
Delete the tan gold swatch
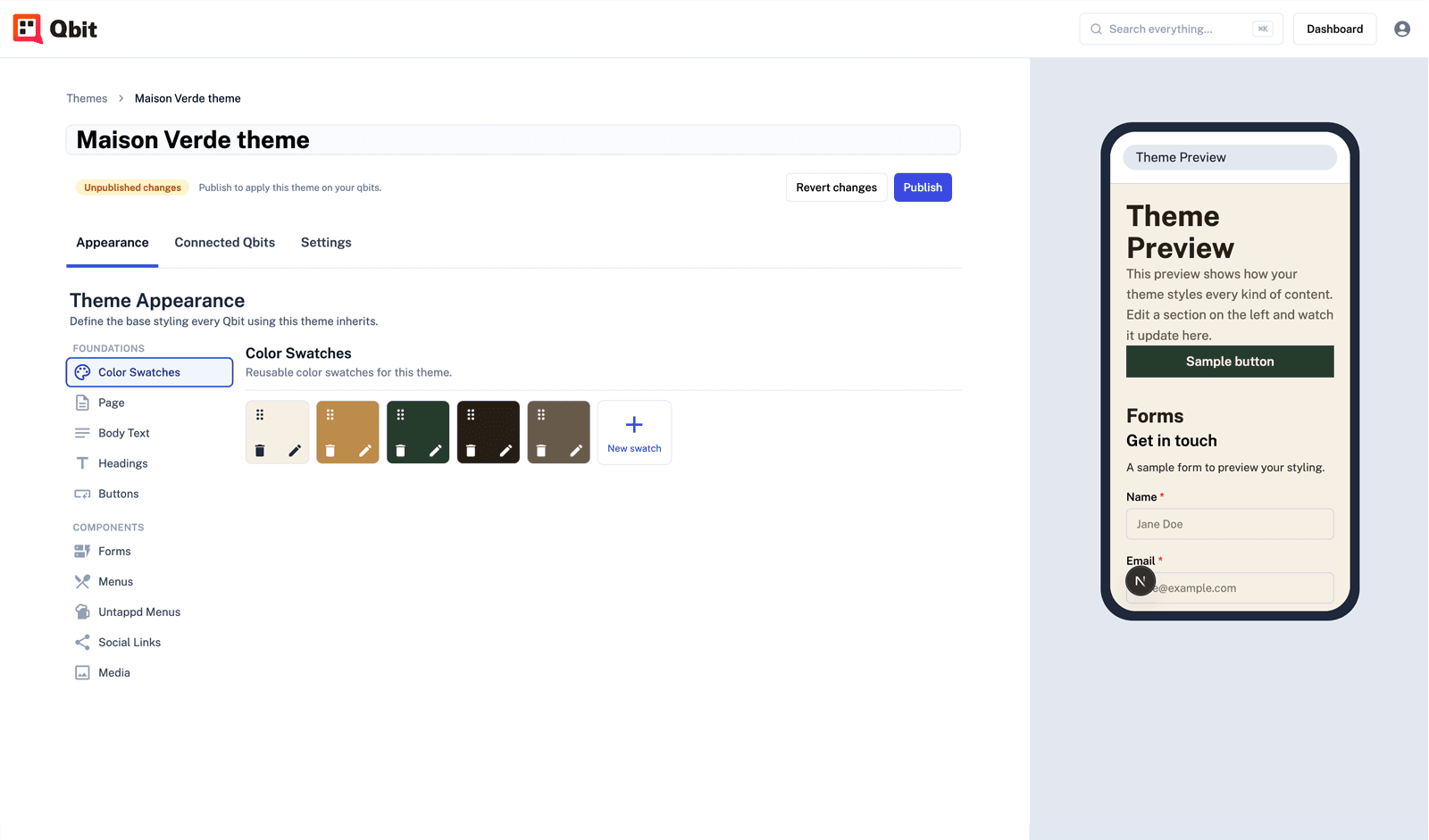330,451
